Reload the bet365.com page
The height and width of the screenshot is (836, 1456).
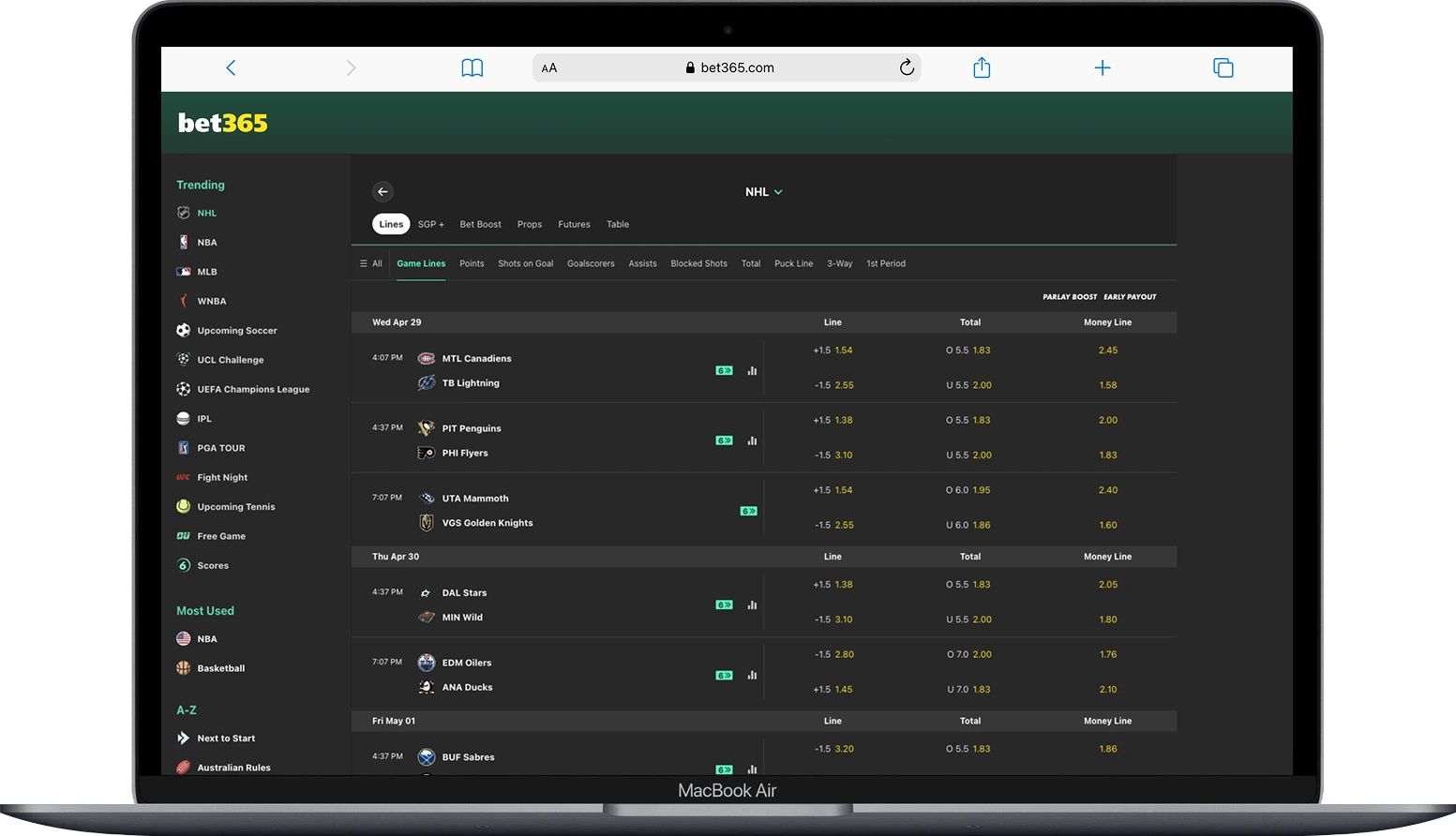907,67
